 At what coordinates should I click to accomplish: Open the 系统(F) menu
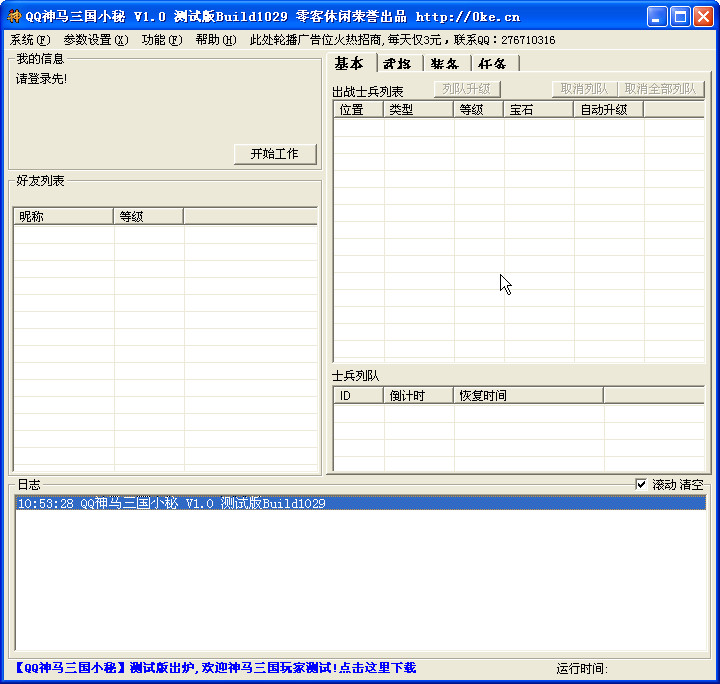click(x=30, y=40)
